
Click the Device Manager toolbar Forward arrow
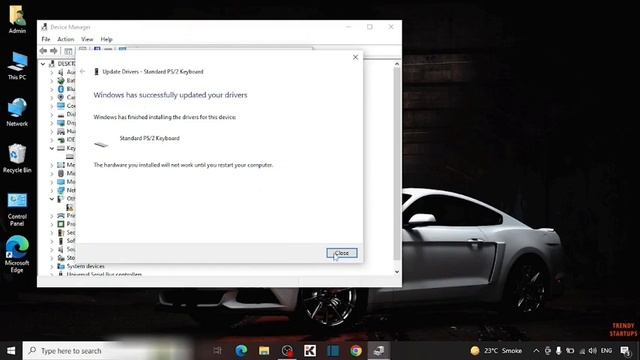(x=53, y=51)
